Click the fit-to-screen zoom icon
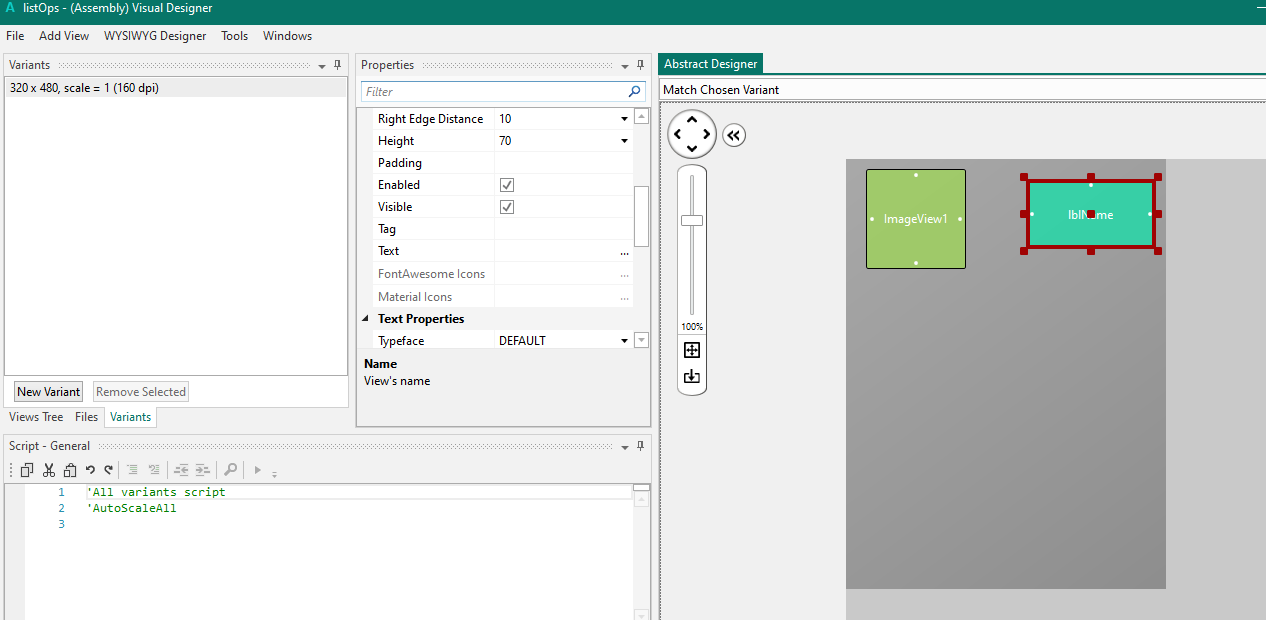Screen dimensions: 1266x620 pyautogui.click(x=692, y=350)
